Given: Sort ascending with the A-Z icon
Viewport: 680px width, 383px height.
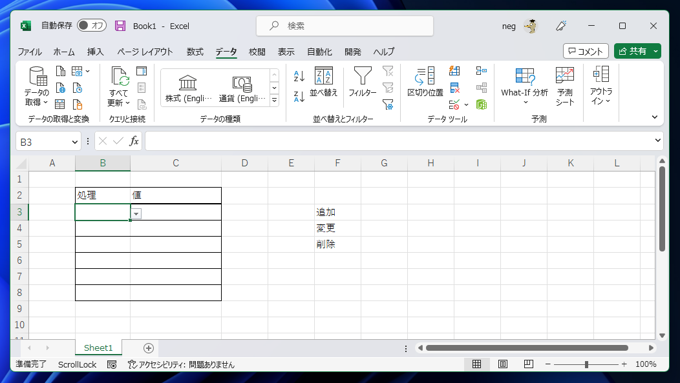Looking at the screenshot, I should point(299,76).
